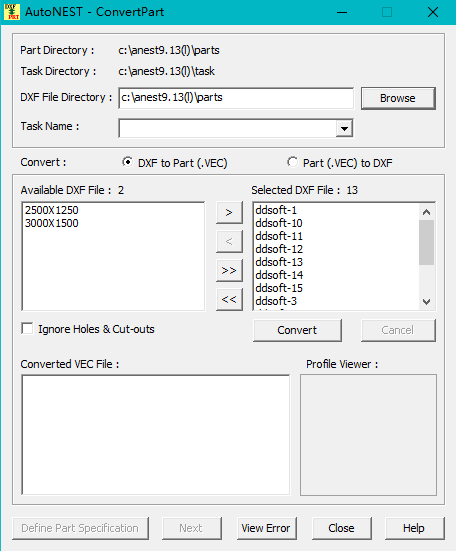
Task: Open View Error dialog
Action: 267,528
